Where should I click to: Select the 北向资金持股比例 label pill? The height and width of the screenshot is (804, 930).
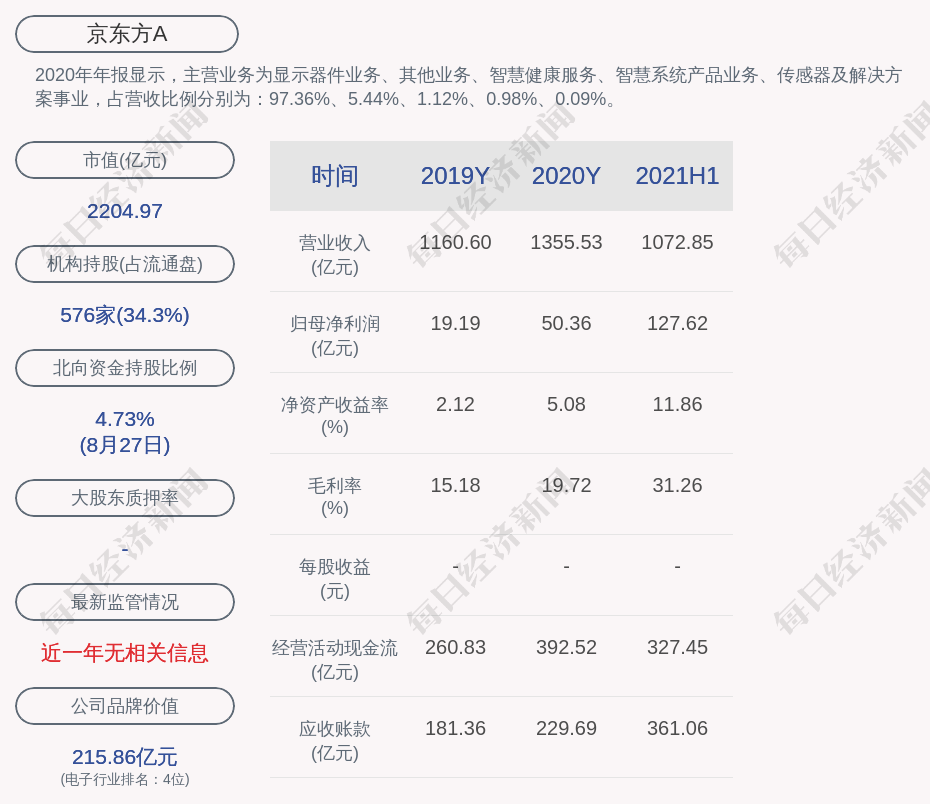point(125,368)
